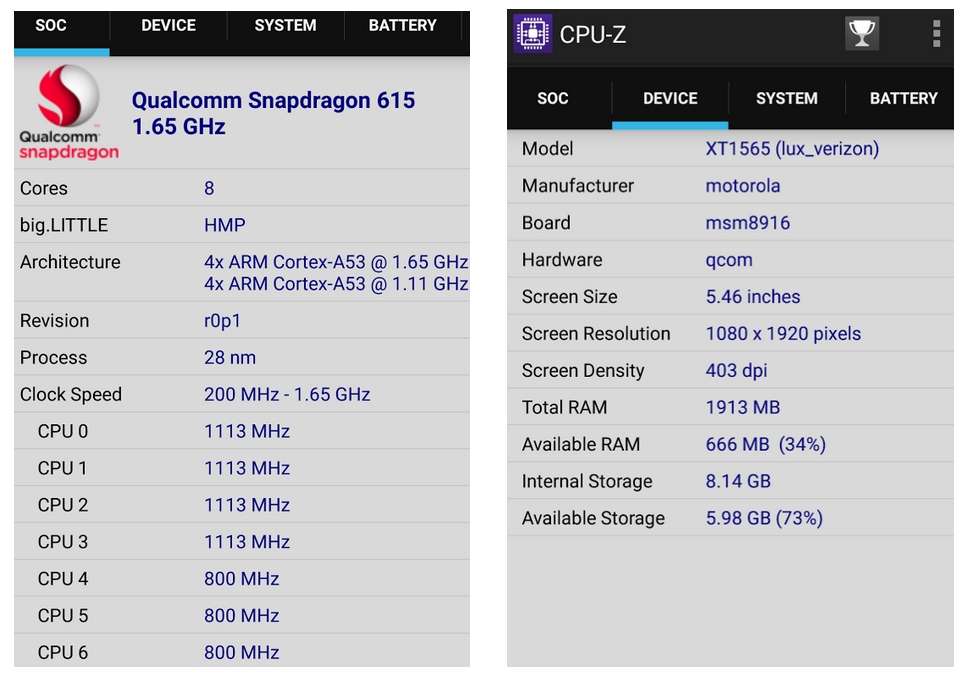Tap the CPU 0 frequency row
The height and width of the screenshot is (691, 965).
click(x=242, y=431)
